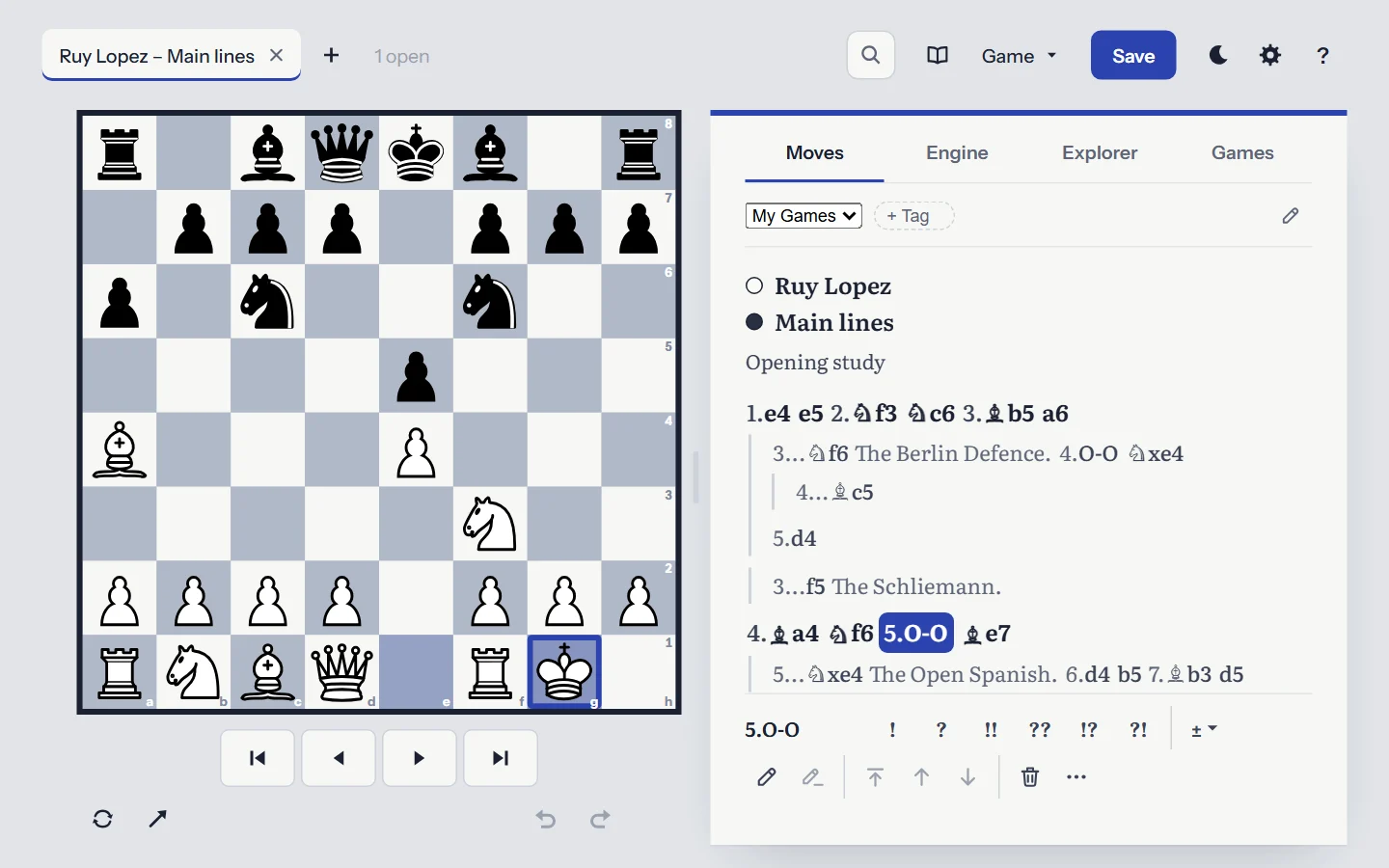Close the Ruy Lopez – Main lines tab
The height and width of the screenshot is (868, 1389).
277,55
